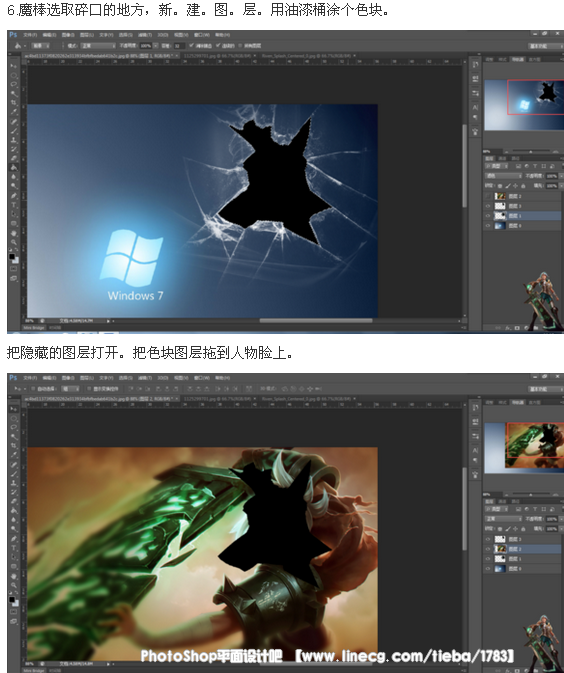Enable the 所有图层 all layers checkbox
The width and height of the screenshot is (564, 673).
(240, 45)
